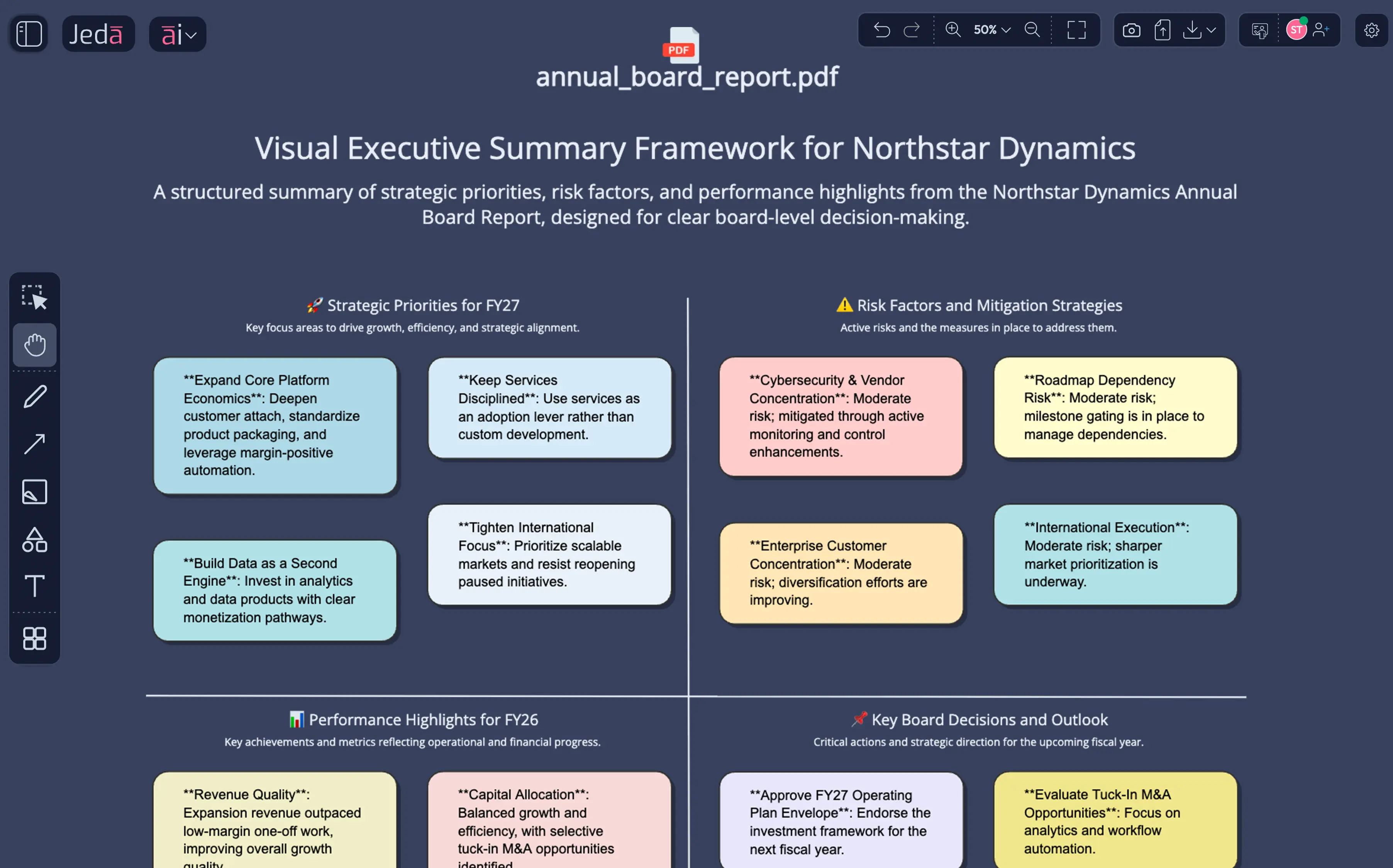The height and width of the screenshot is (868, 1393).
Task: Click the ST user avatar
Action: click(x=1296, y=30)
